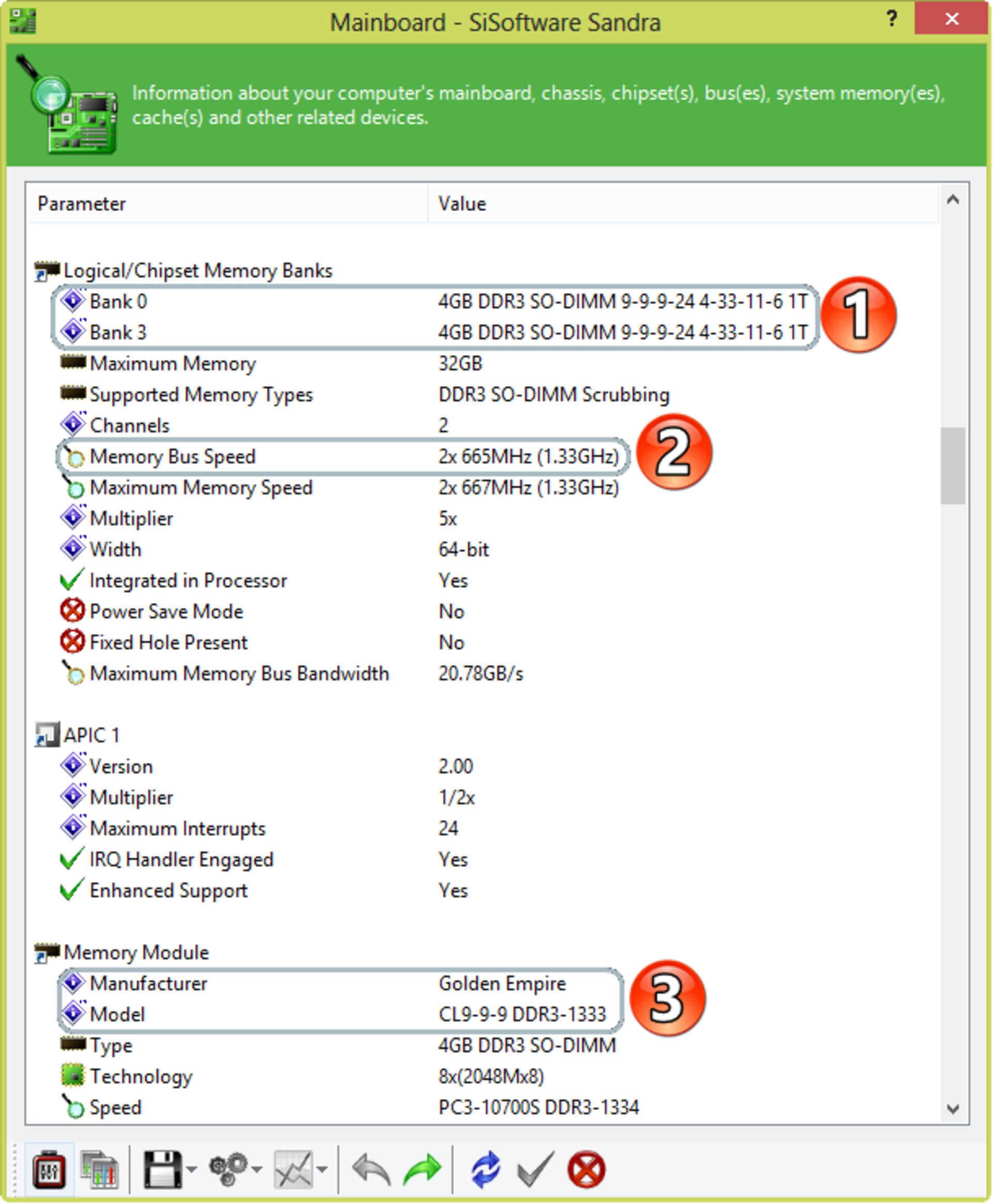Click the Parameter column header
993x1204 pixels.
pyautogui.click(x=227, y=204)
